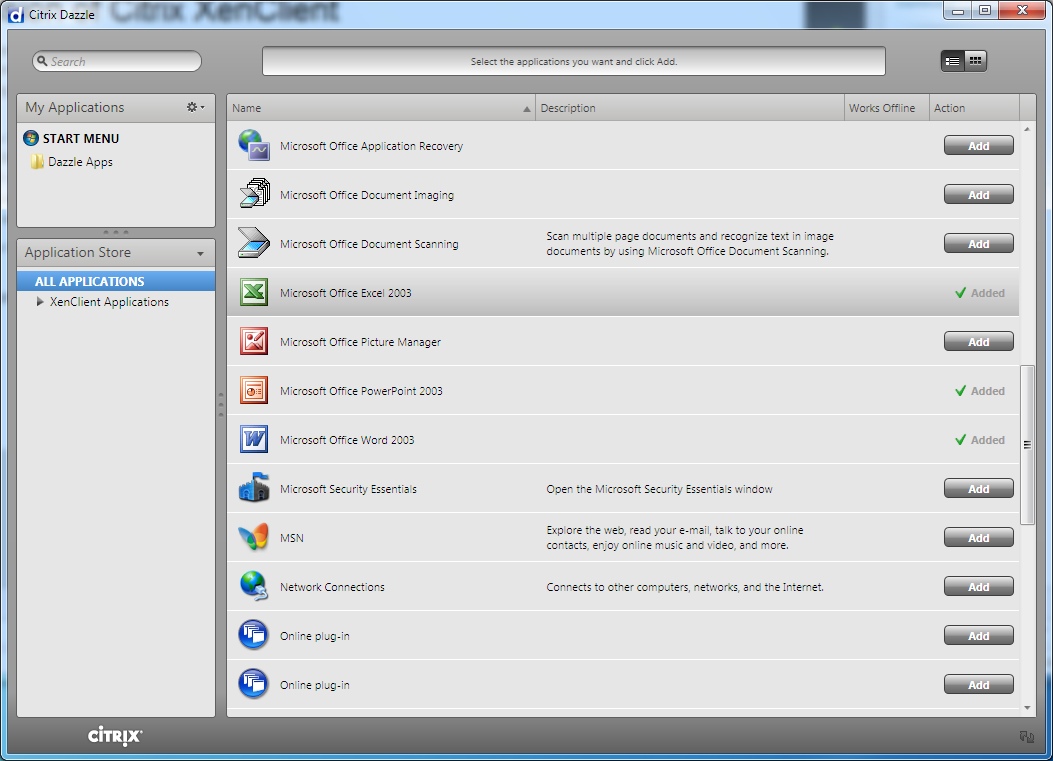Open the Application Store dropdown arrow
The image size is (1053, 761).
(200, 254)
